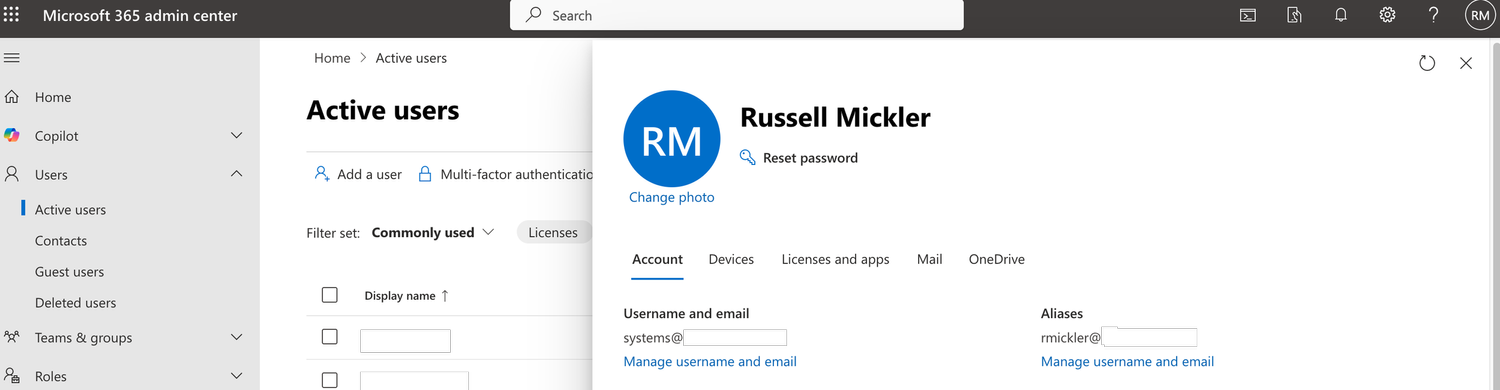Click the systems@ username text

(x=653, y=338)
